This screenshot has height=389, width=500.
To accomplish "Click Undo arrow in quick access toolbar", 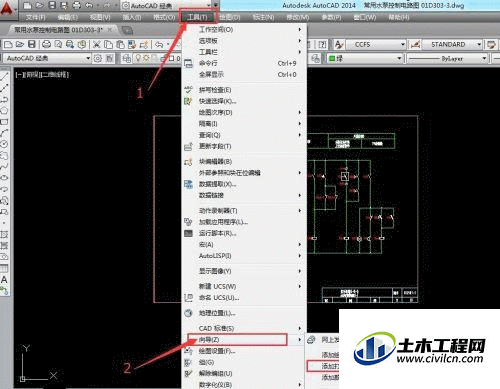I will [89, 5].
